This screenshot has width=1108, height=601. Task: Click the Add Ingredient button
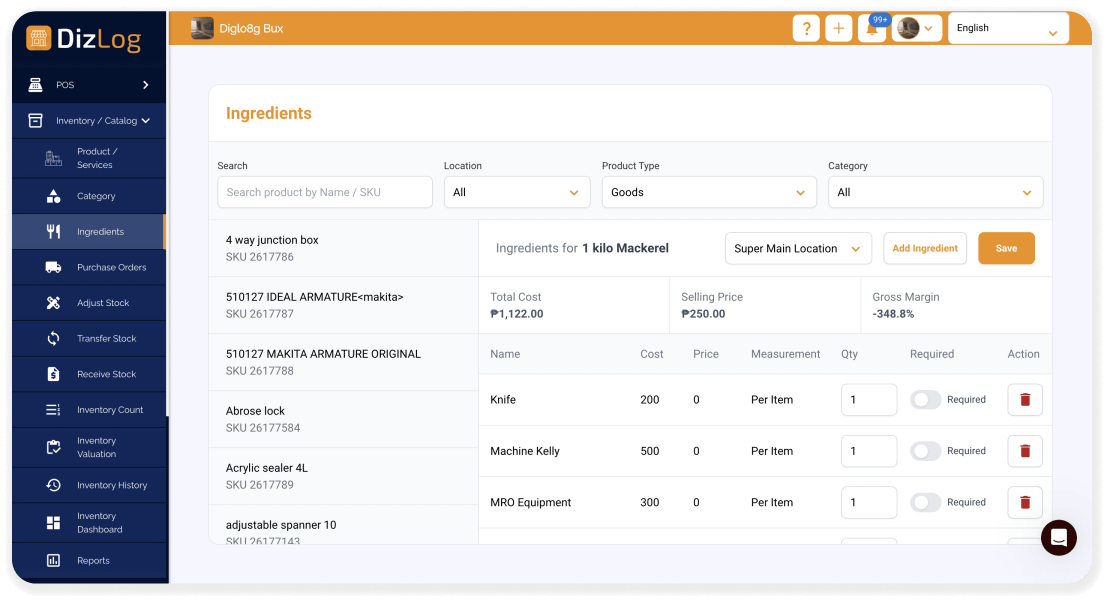pos(924,249)
